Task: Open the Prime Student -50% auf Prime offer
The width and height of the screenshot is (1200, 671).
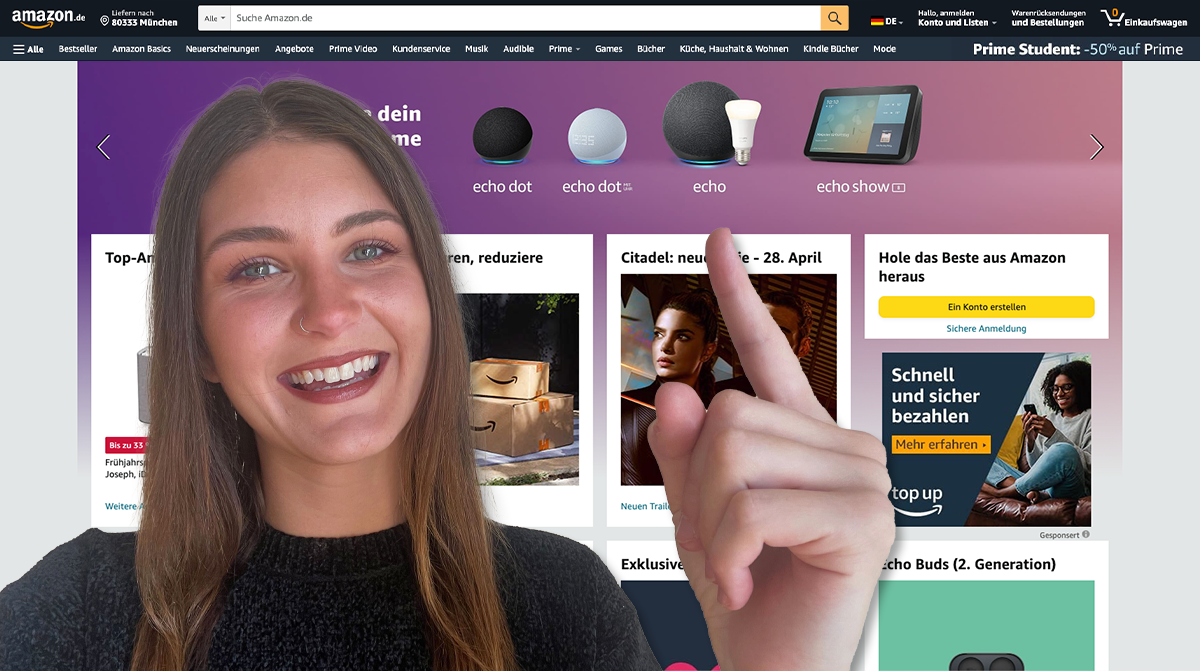Action: (x=1078, y=49)
